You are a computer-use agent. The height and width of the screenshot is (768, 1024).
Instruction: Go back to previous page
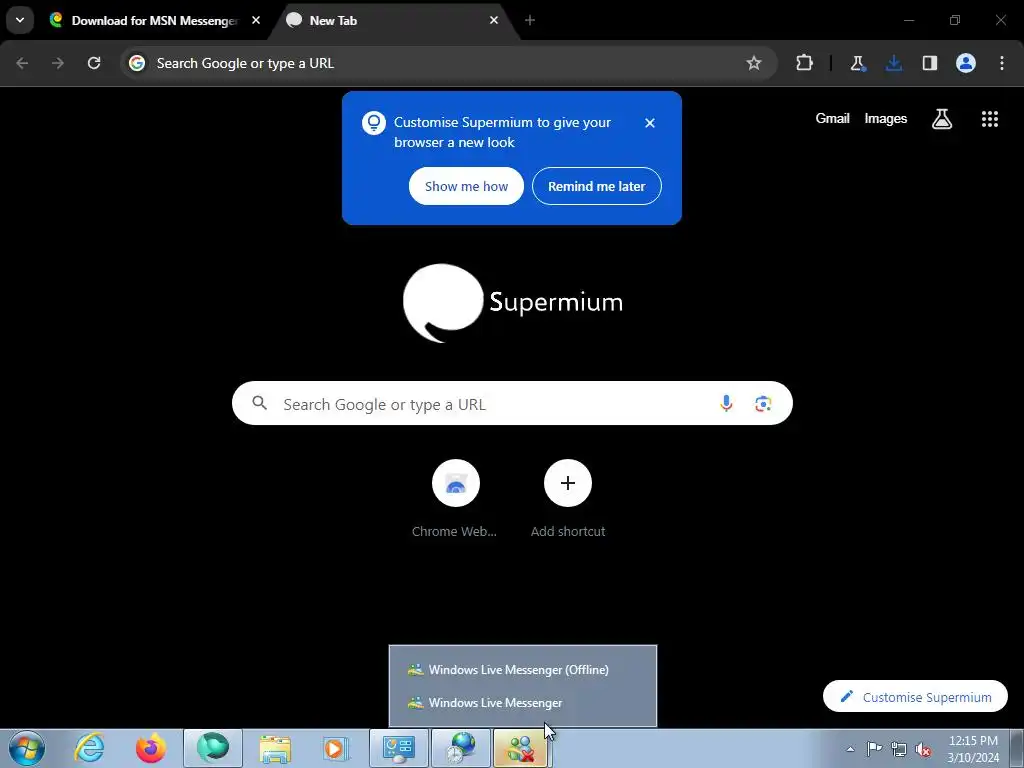point(22,63)
